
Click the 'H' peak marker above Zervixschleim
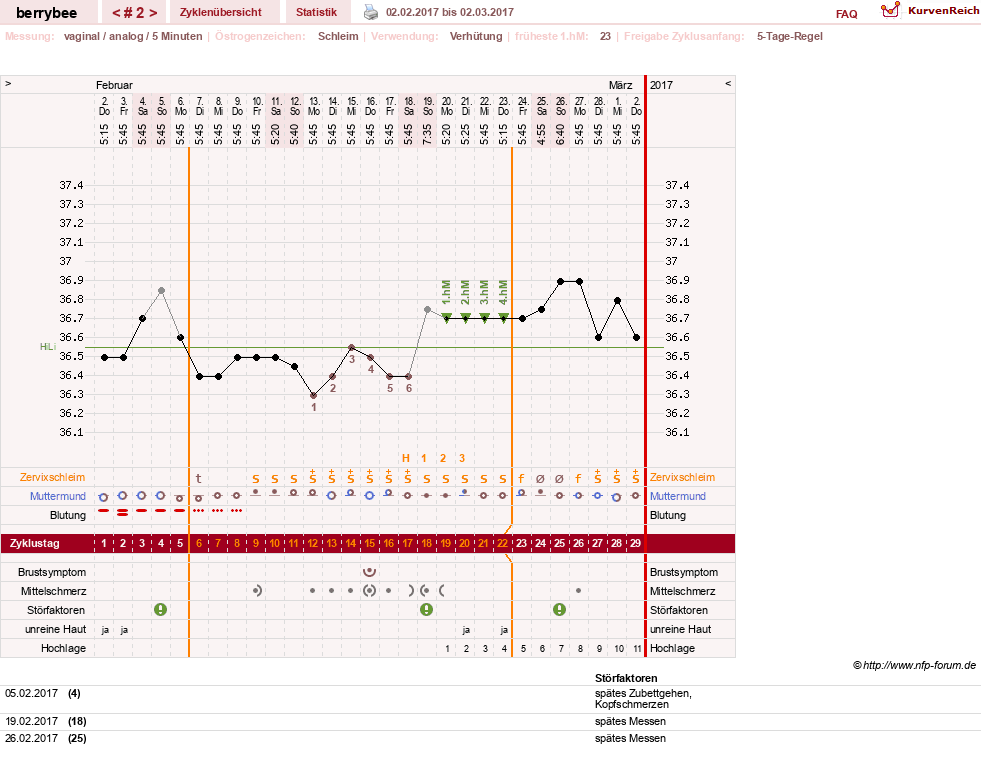click(406, 458)
